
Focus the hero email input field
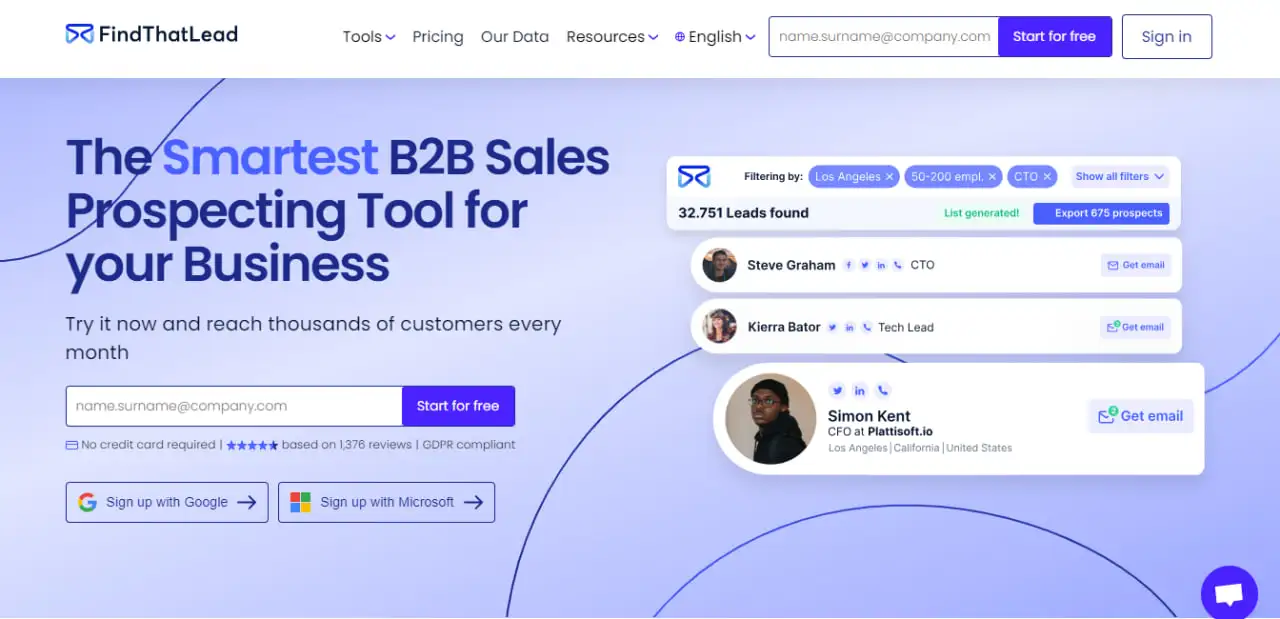click(234, 406)
